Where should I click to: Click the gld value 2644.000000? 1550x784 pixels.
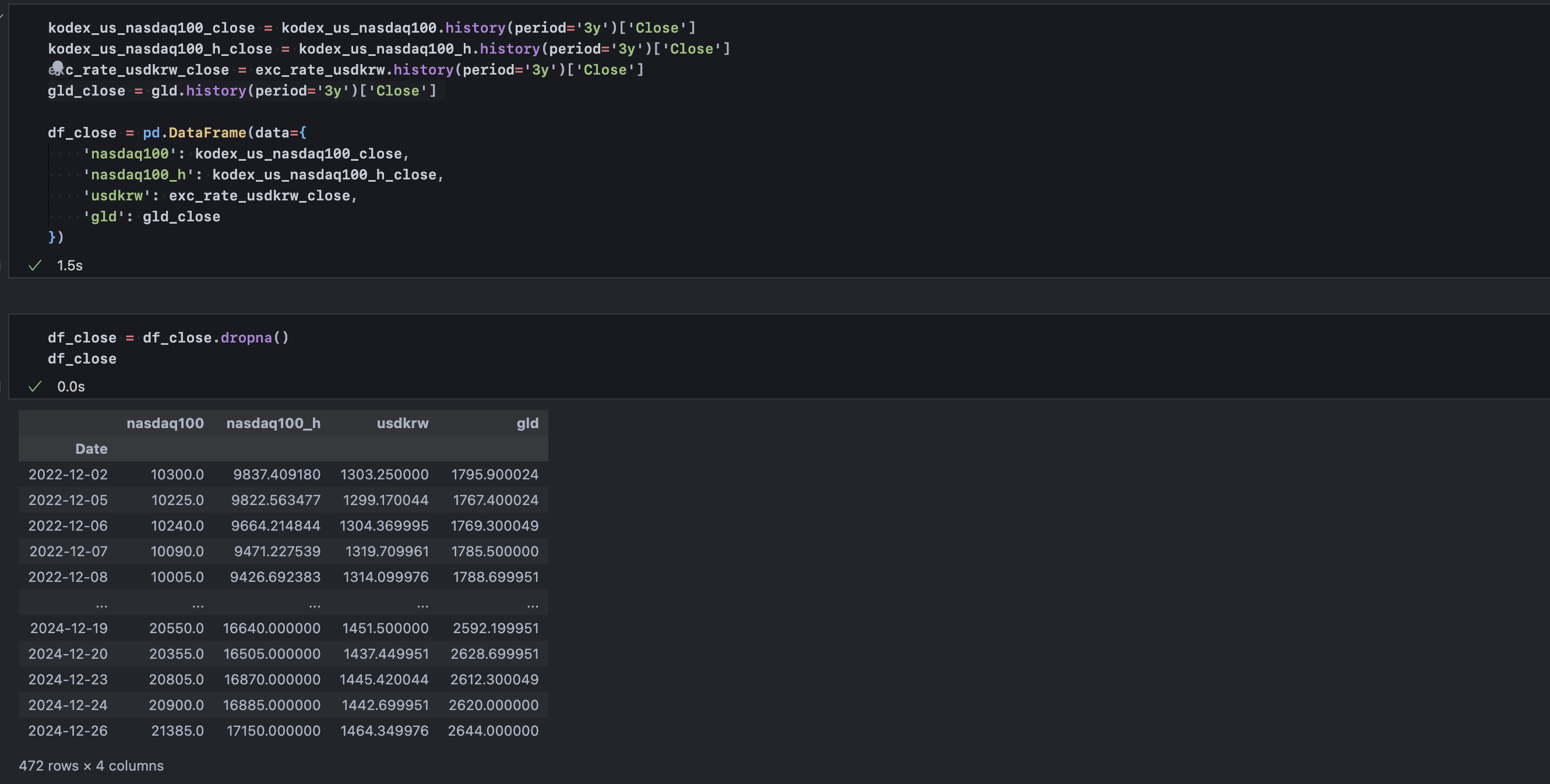pyautogui.click(x=493, y=730)
